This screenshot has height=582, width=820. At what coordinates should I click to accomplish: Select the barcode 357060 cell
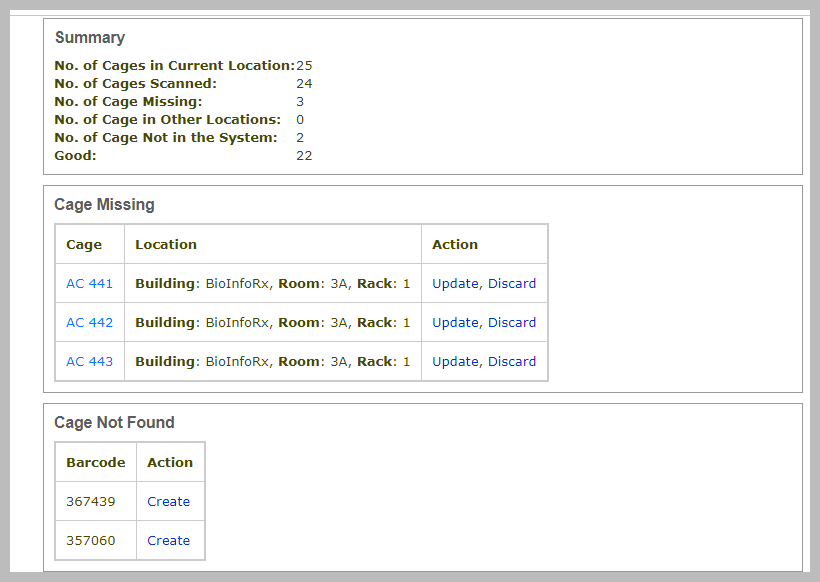(x=90, y=540)
